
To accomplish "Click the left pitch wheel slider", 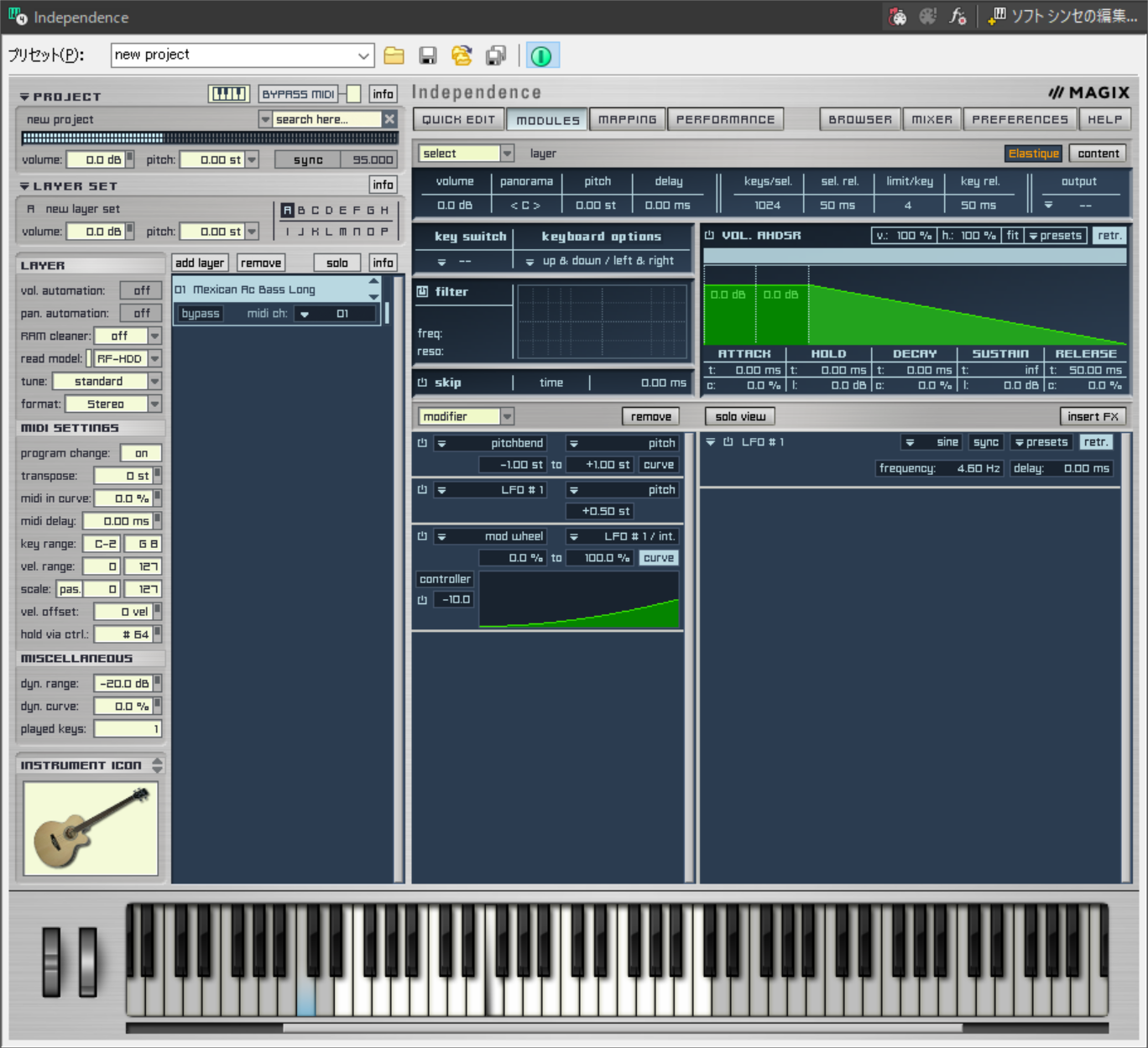I will (51, 962).
